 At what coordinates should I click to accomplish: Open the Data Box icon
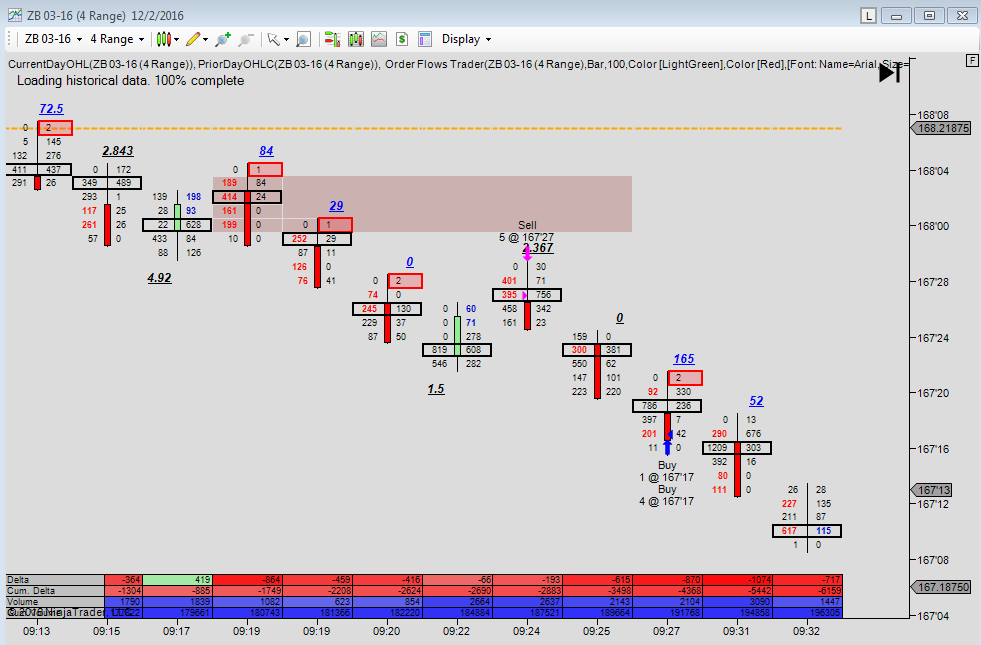click(401, 39)
